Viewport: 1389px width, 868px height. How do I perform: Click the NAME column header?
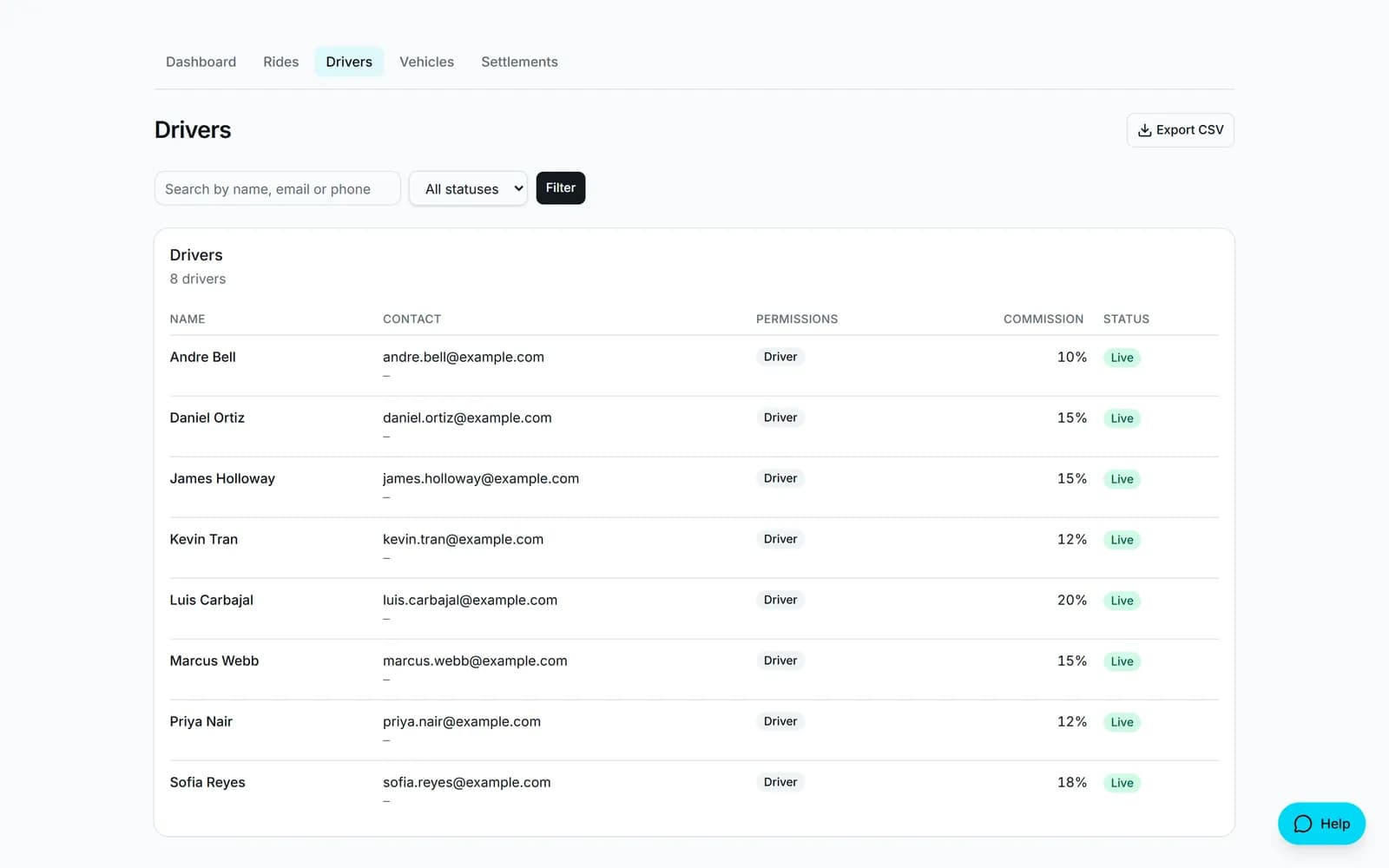pos(188,319)
